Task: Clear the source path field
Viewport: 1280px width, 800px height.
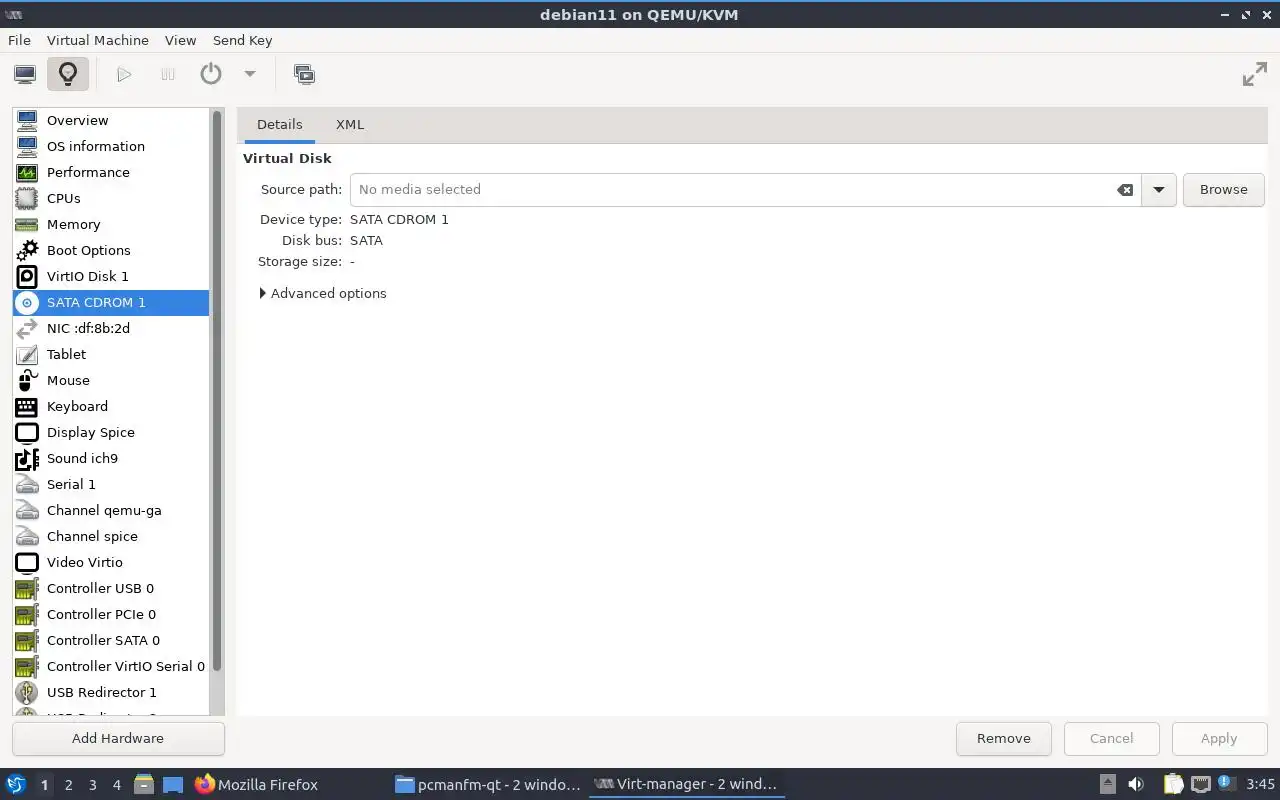Action: click(1125, 189)
